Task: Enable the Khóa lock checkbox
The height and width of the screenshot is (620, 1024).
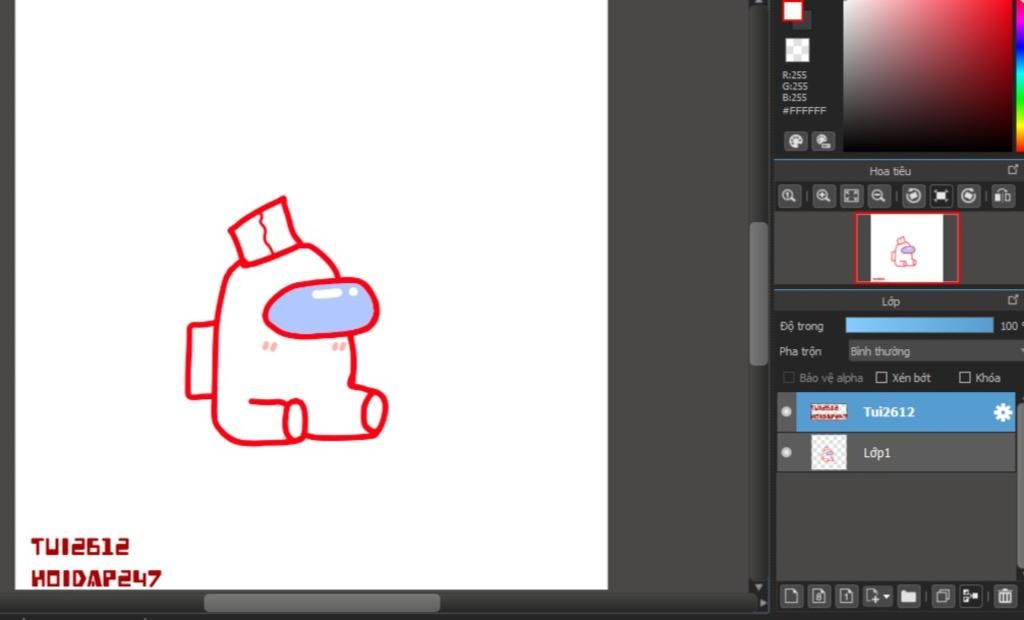Action: point(965,378)
